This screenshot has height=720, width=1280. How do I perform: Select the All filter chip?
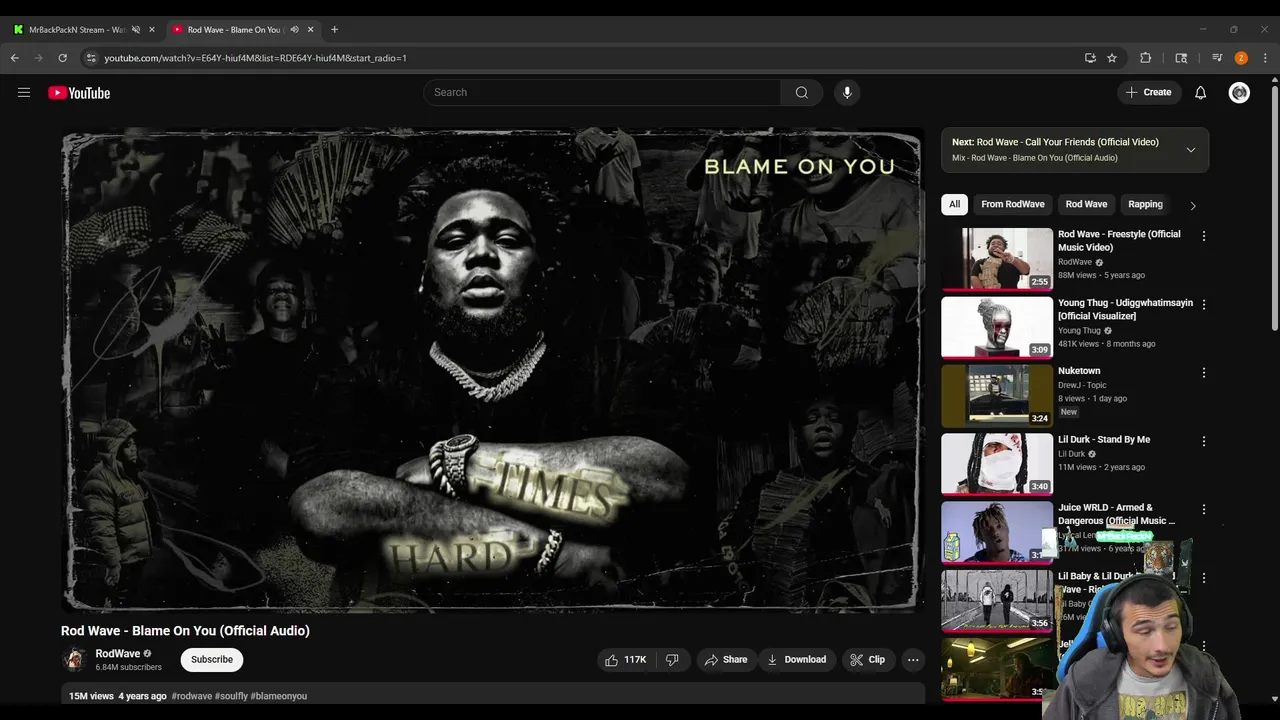(x=954, y=204)
